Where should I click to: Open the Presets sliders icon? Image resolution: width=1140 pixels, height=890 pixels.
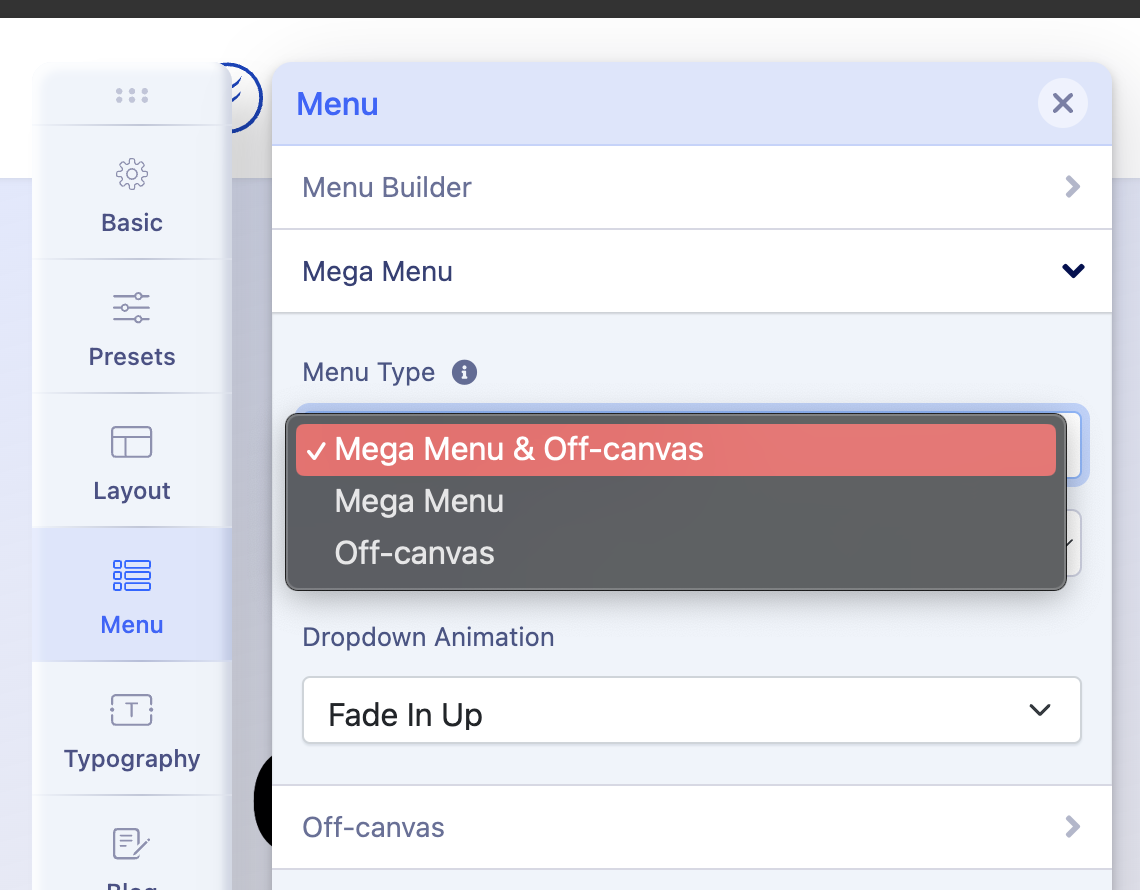click(132, 308)
